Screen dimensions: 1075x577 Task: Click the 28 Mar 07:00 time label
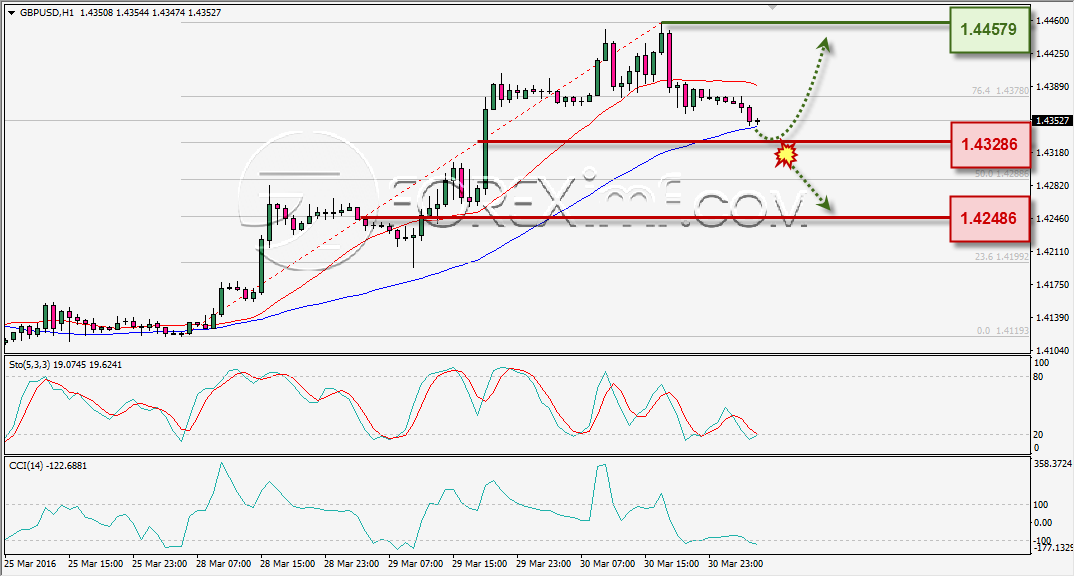pyautogui.click(x=224, y=564)
